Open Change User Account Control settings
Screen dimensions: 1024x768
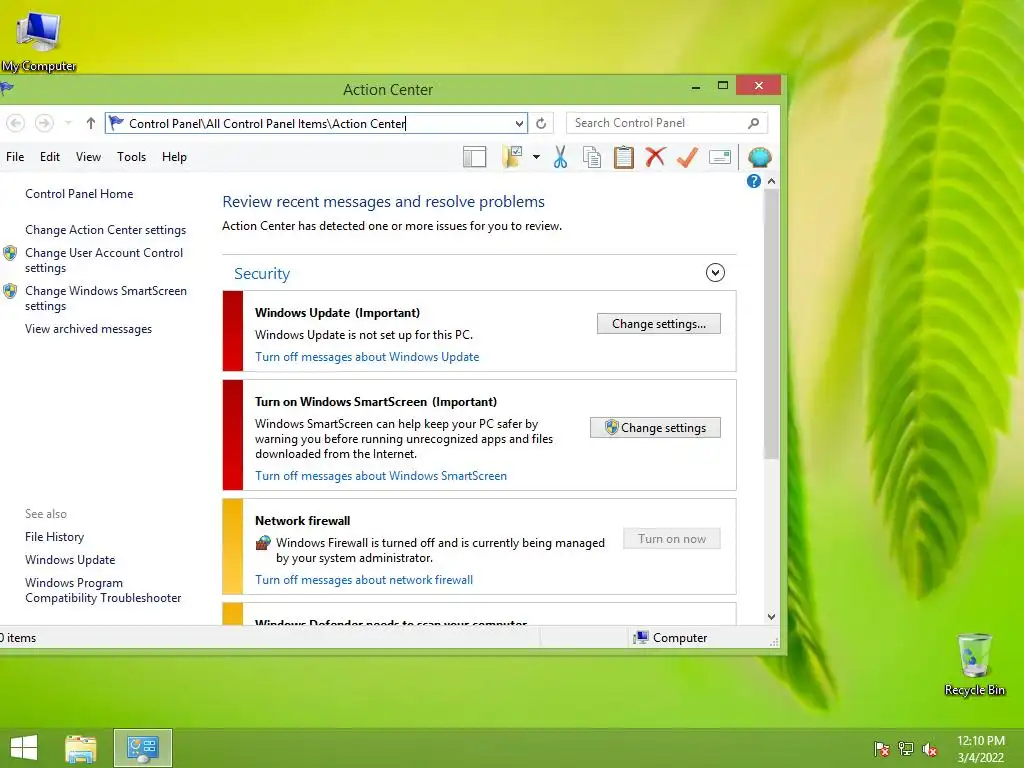(104, 260)
